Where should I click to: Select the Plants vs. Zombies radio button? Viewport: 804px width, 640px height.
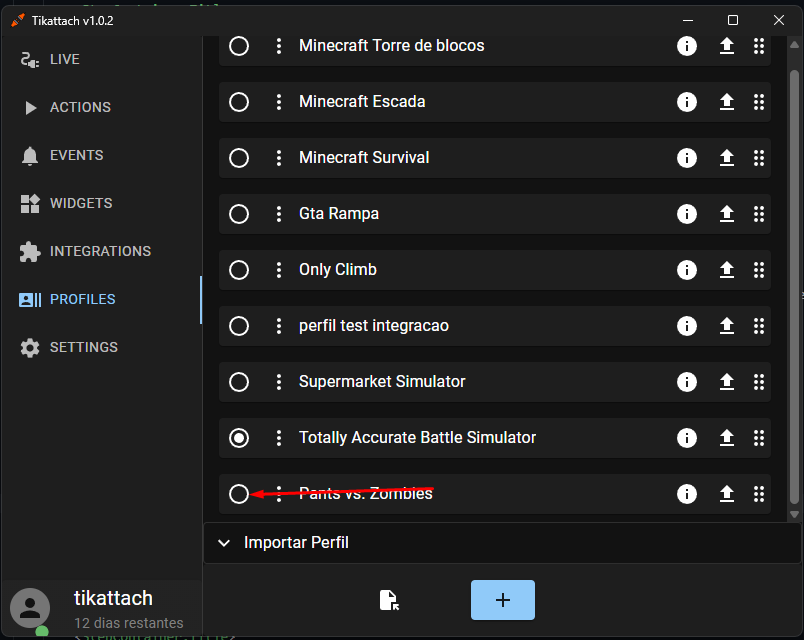pyautogui.click(x=239, y=494)
